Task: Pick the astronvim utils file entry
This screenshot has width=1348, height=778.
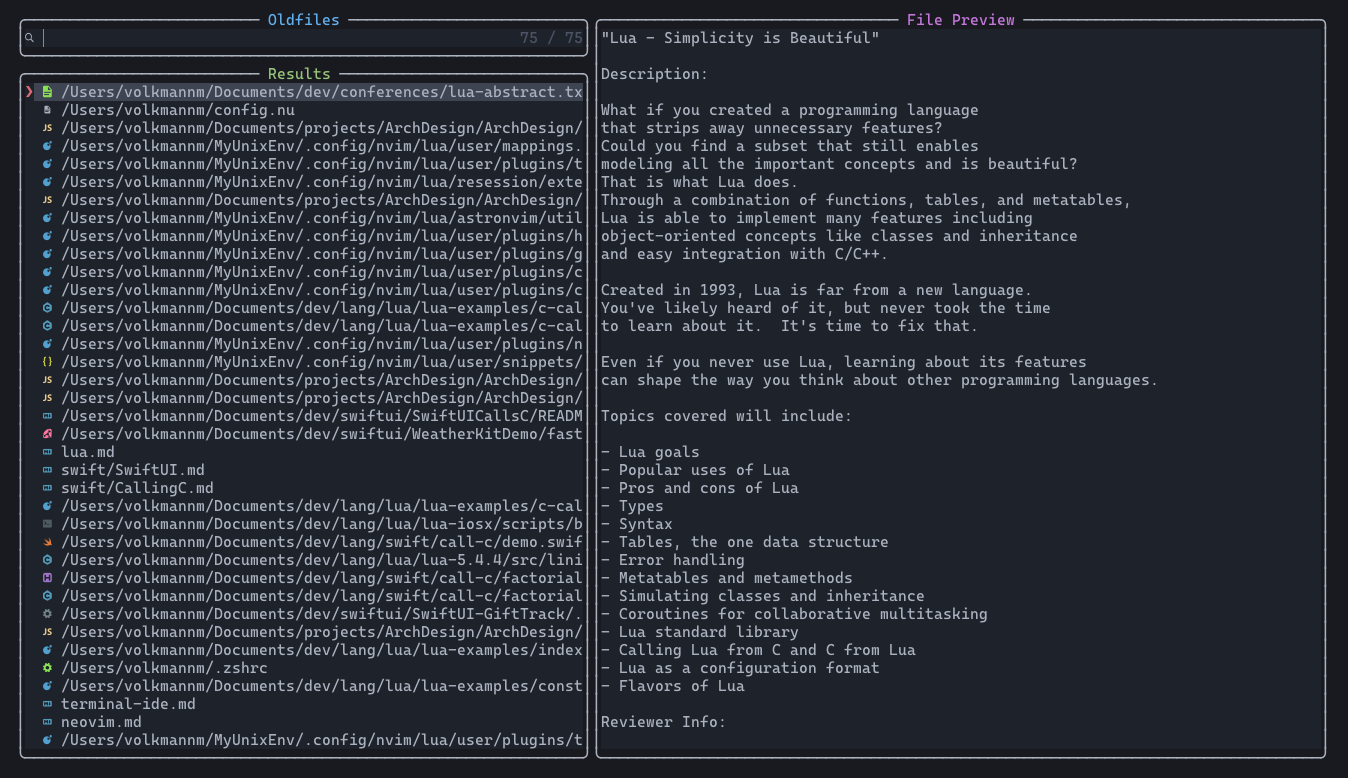Action: [x=320, y=218]
